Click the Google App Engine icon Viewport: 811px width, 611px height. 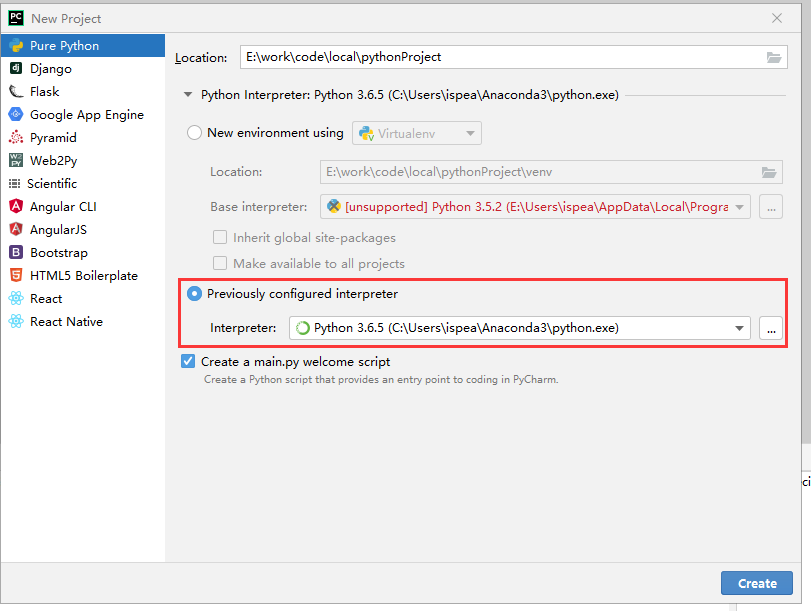pyautogui.click(x=16, y=114)
